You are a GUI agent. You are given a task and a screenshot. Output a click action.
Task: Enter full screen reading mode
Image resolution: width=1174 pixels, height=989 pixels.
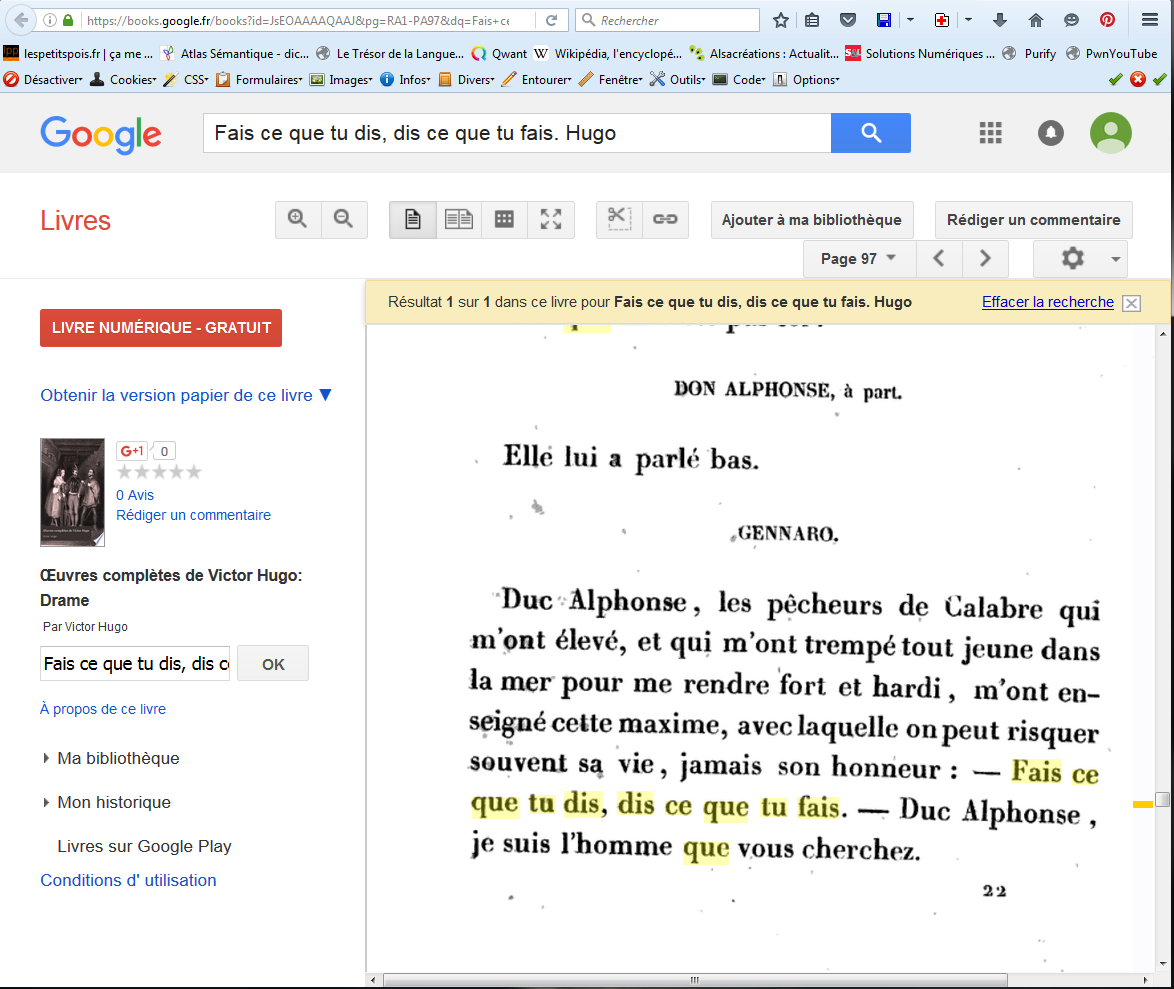551,220
